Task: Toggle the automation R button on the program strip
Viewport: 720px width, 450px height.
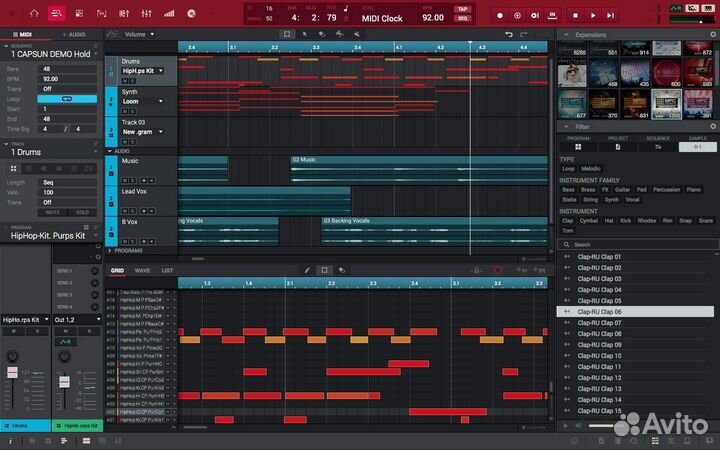Action: click(x=66, y=342)
